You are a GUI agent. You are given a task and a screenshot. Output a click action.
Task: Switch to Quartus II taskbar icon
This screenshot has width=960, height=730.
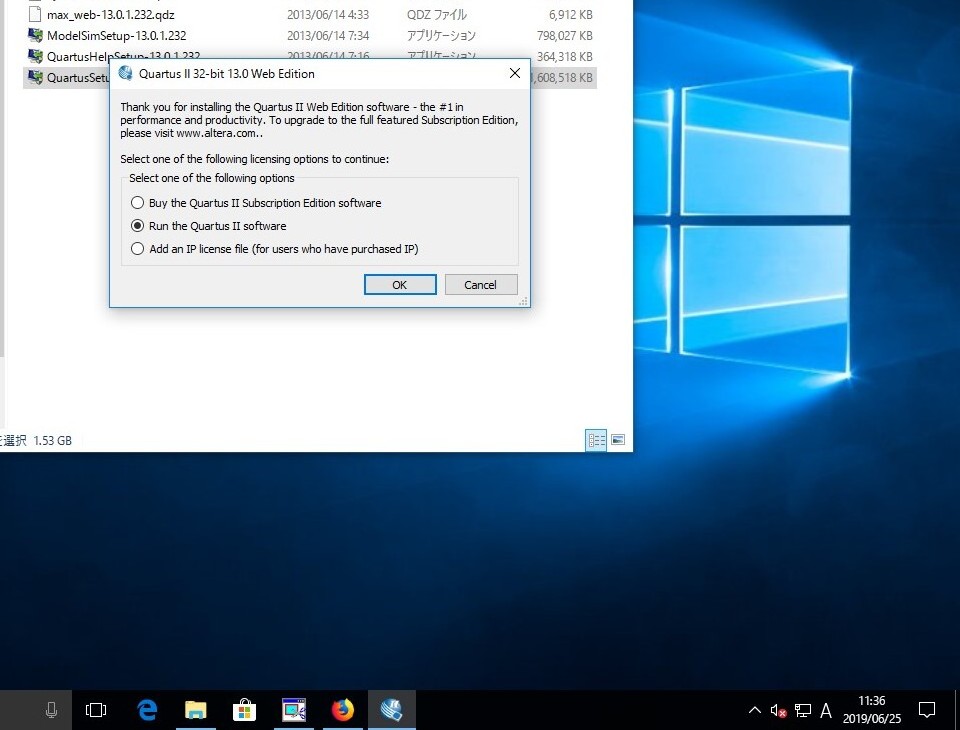pyautogui.click(x=392, y=710)
